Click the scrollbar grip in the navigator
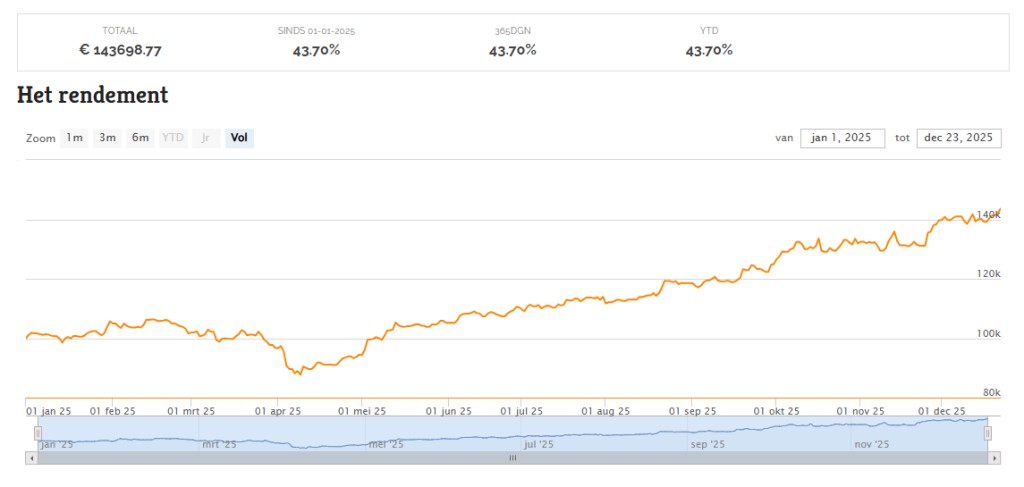This screenshot has width=1024, height=487. click(512, 458)
